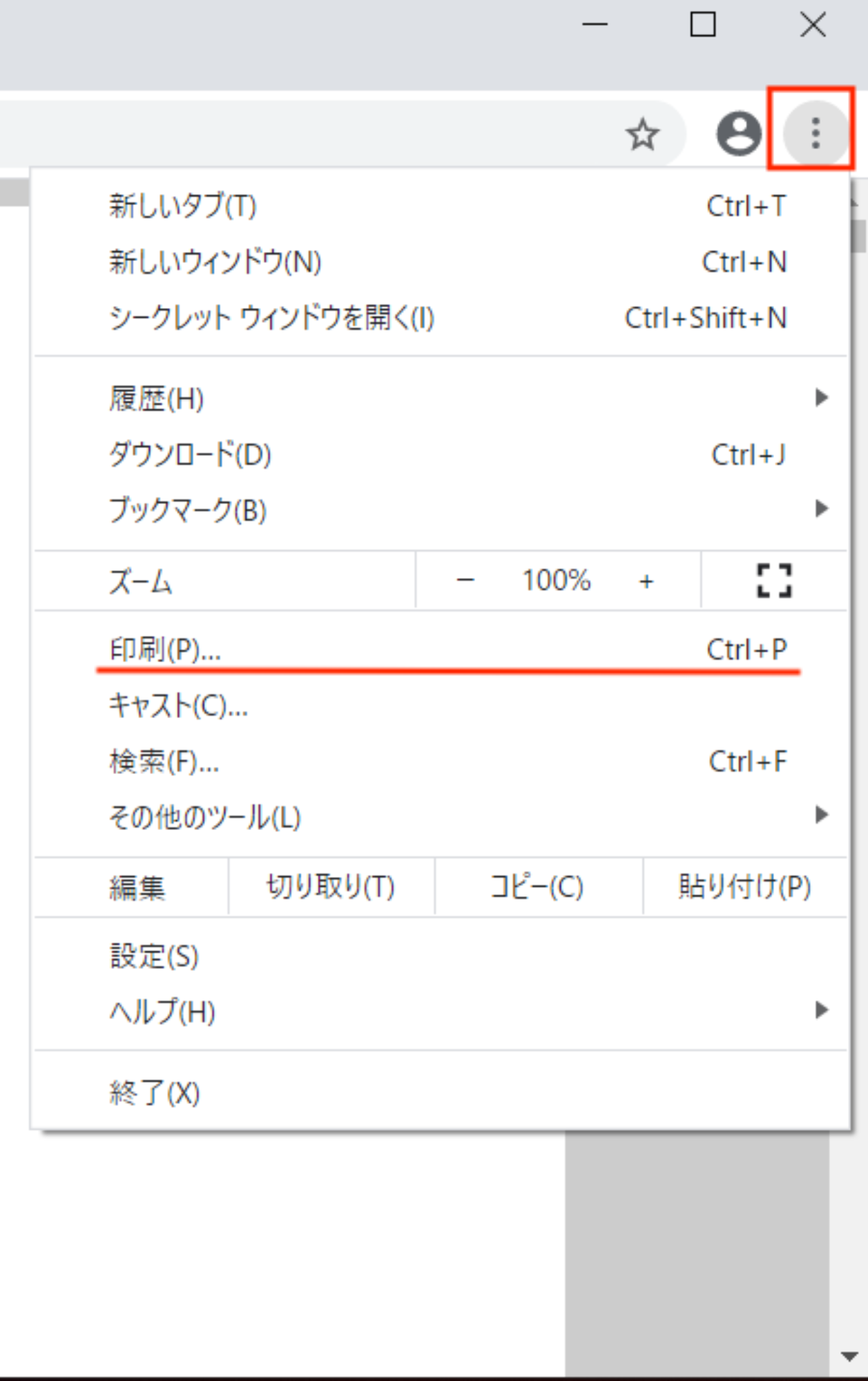868x1381 pixels.
Task: Open 新しいウィンドウ(N) from the menu
Action: pyautogui.click(x=215, y=262)
